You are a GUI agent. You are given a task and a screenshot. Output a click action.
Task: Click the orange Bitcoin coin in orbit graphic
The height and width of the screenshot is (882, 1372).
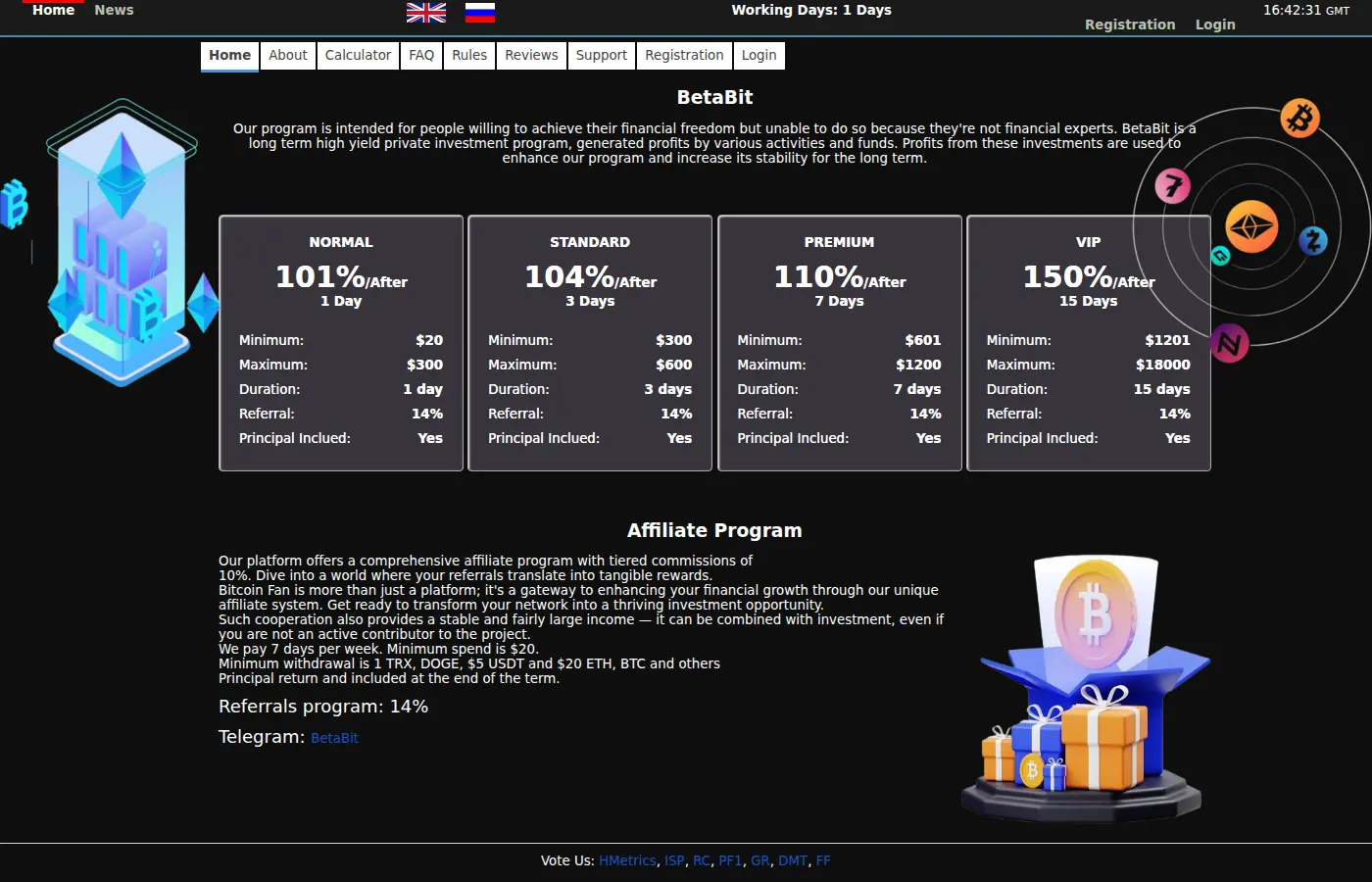pos(1300,119)
